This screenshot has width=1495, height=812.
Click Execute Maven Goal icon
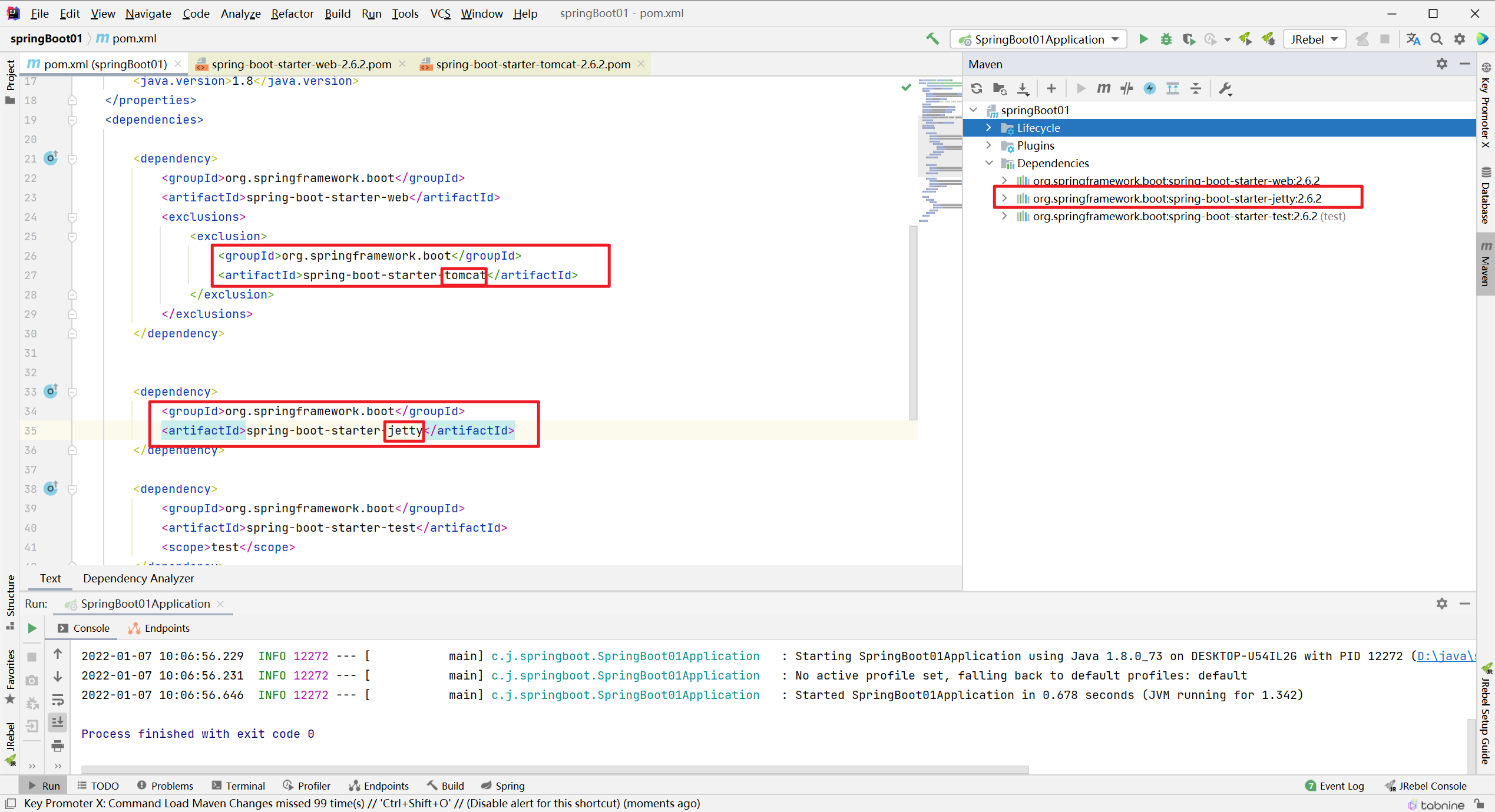[x=1103, y=88]
